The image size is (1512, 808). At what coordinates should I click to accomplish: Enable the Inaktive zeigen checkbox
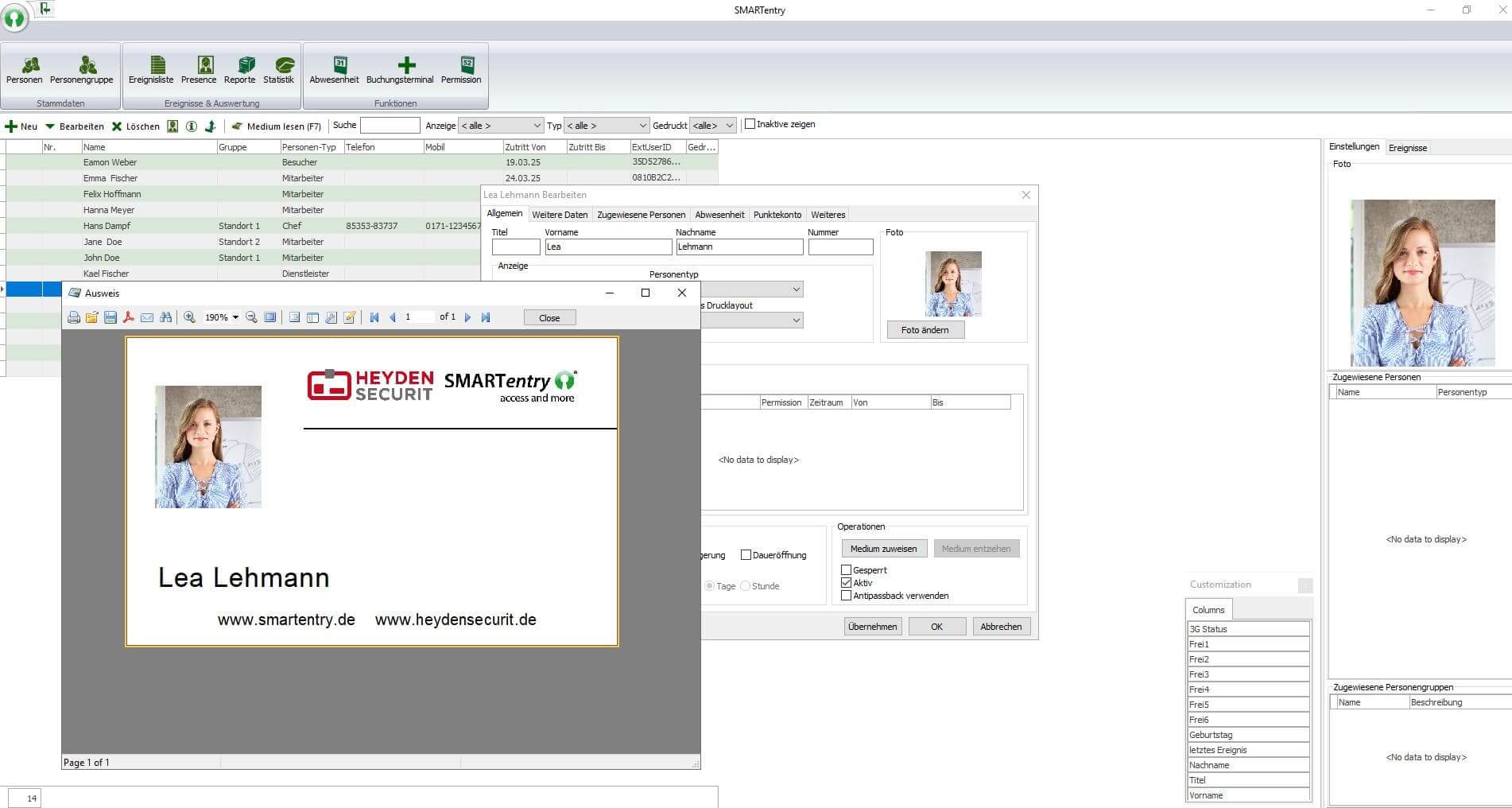(x=751, y=124)
